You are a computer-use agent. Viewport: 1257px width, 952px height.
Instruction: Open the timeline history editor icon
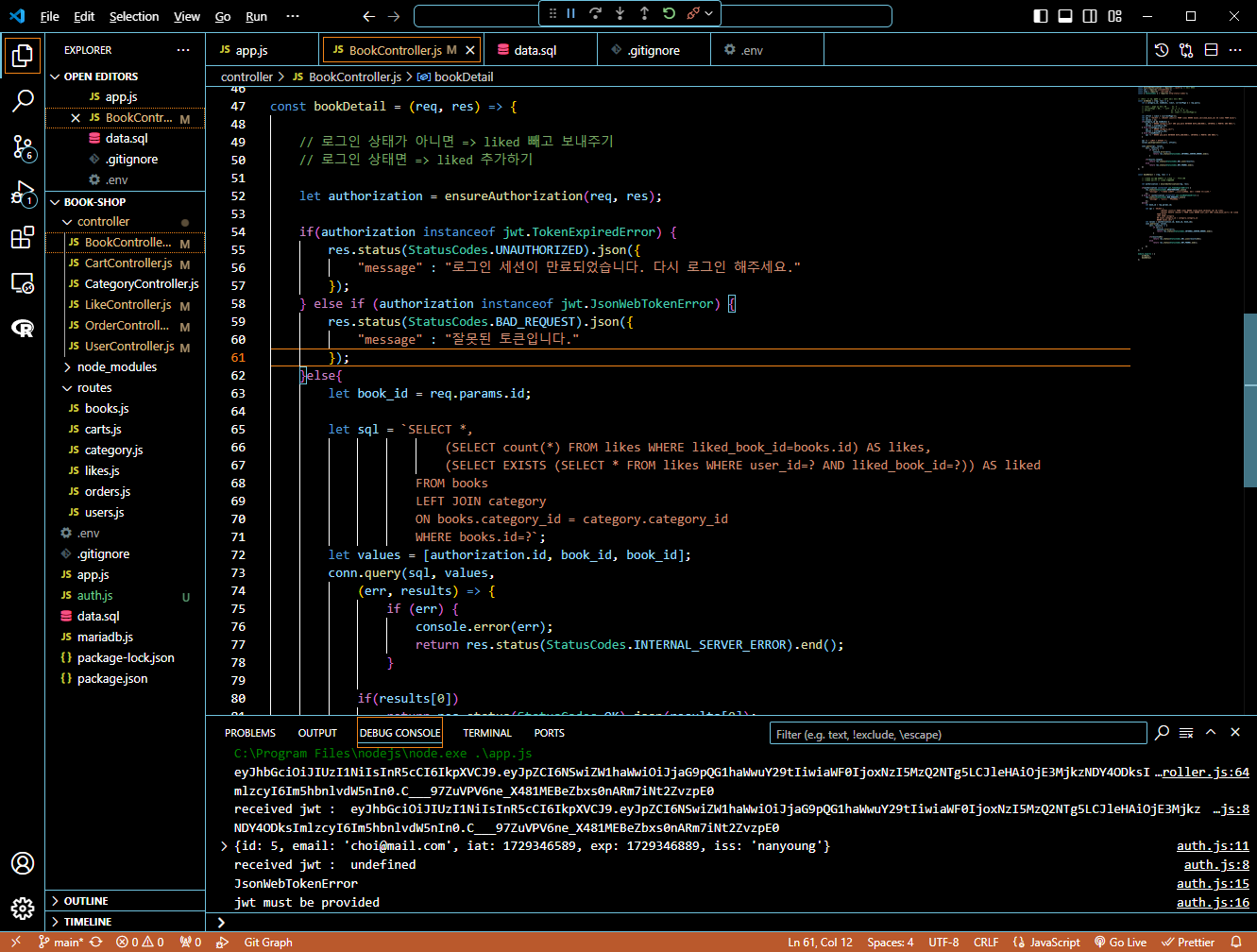1162,50
